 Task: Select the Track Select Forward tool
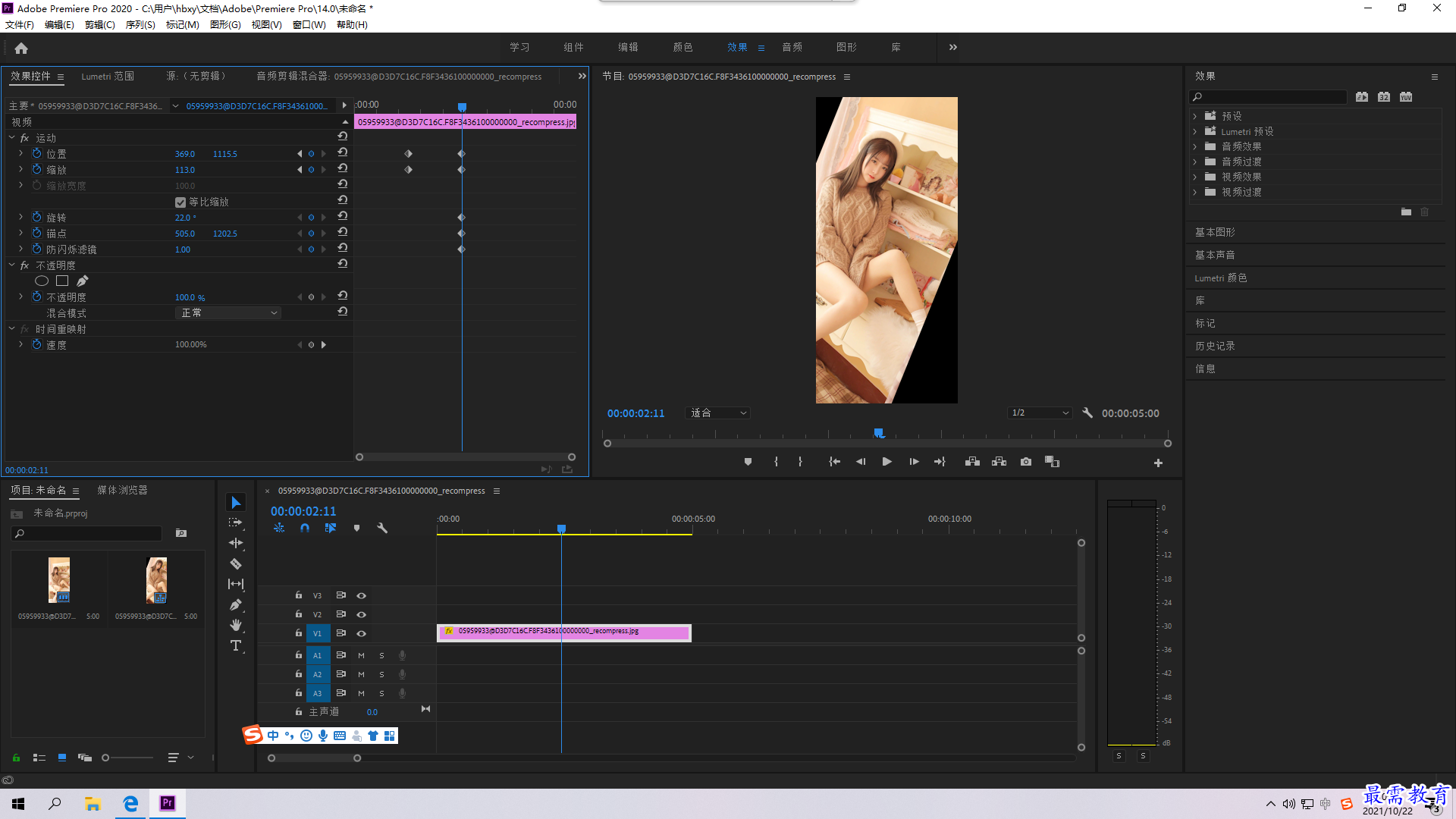[x=236, y=522]
